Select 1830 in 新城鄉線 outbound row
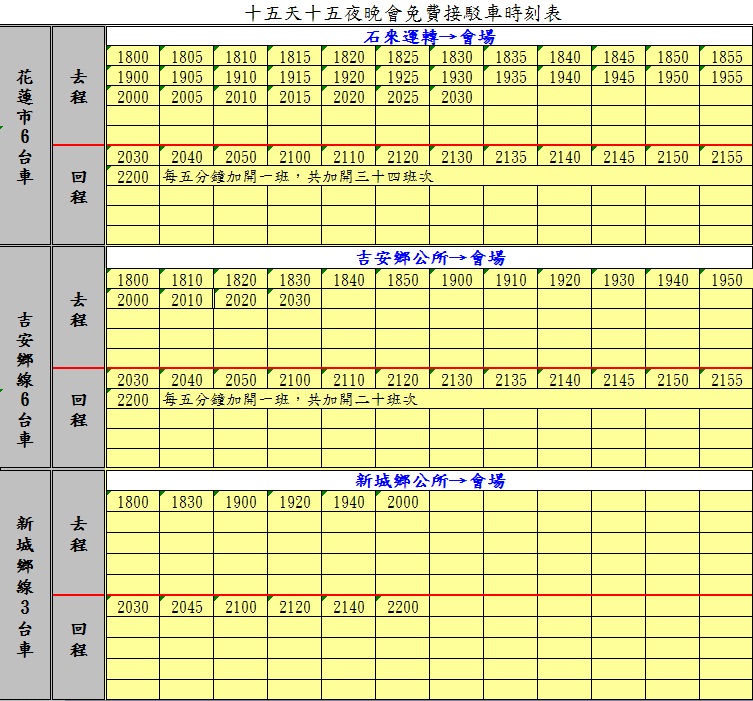Viewport: 753px width, 701px height. (187, 502)
